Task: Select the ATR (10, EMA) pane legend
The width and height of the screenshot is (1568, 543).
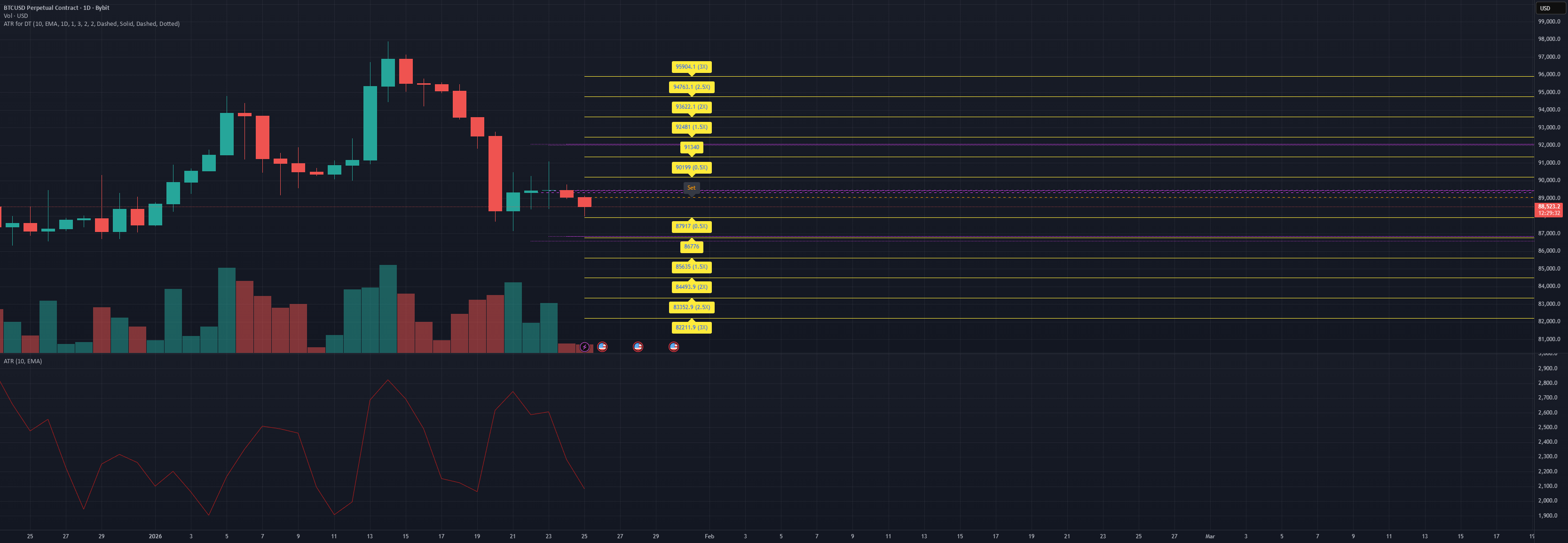Action: click(x=23, y=361)
